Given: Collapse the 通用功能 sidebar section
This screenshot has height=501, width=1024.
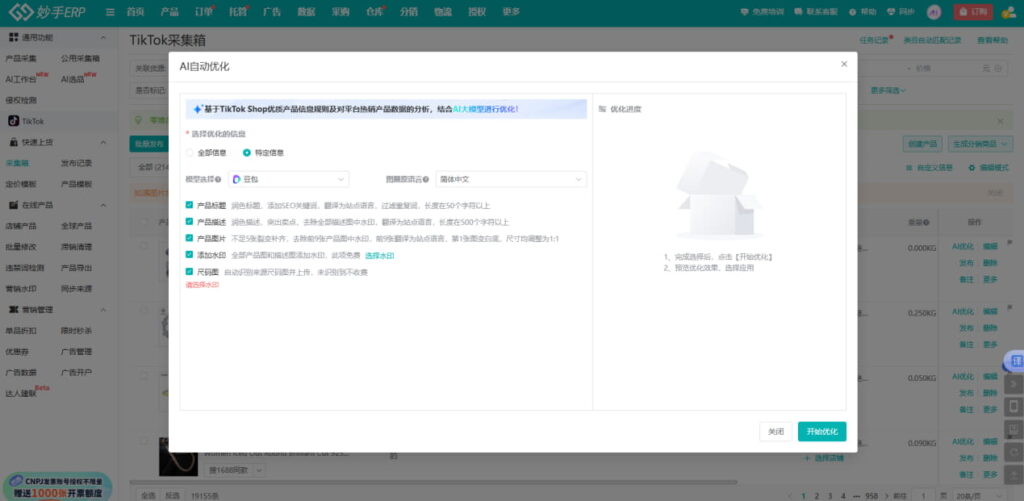Looking at the screenshot, I should [103, 38].
